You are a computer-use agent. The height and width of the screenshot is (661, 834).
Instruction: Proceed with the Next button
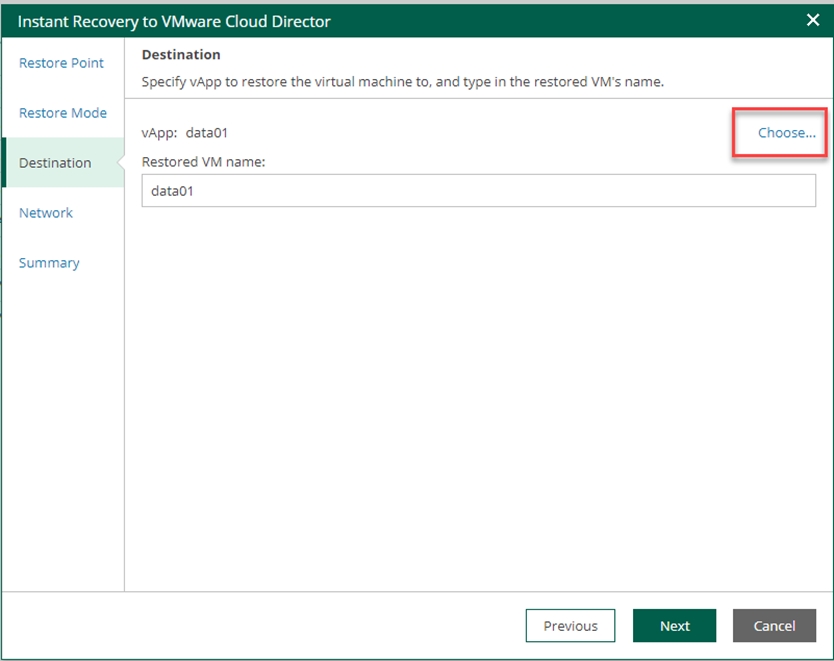point(674,626)
